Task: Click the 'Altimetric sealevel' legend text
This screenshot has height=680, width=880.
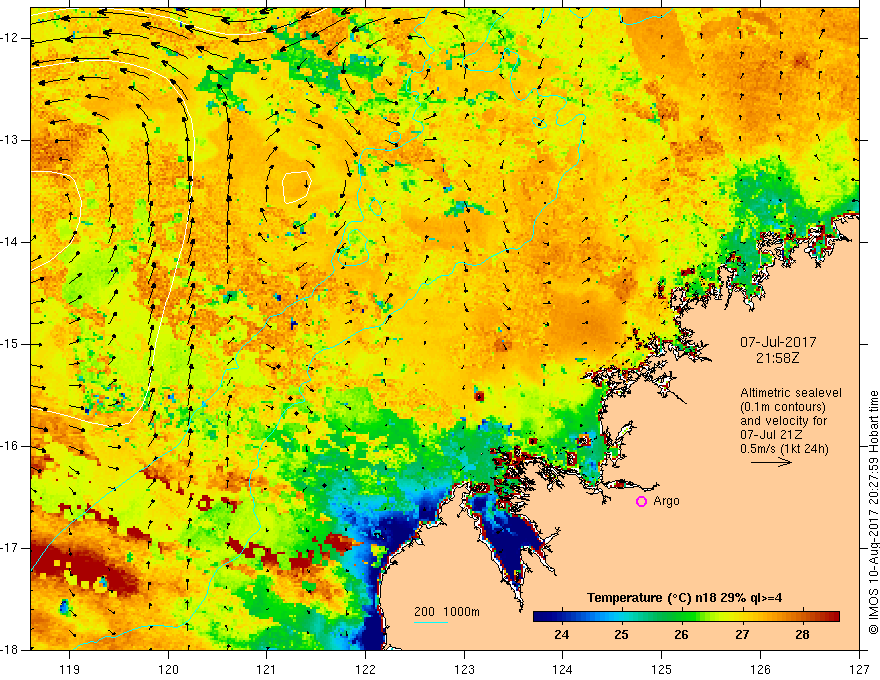Action: pos(791,393)
